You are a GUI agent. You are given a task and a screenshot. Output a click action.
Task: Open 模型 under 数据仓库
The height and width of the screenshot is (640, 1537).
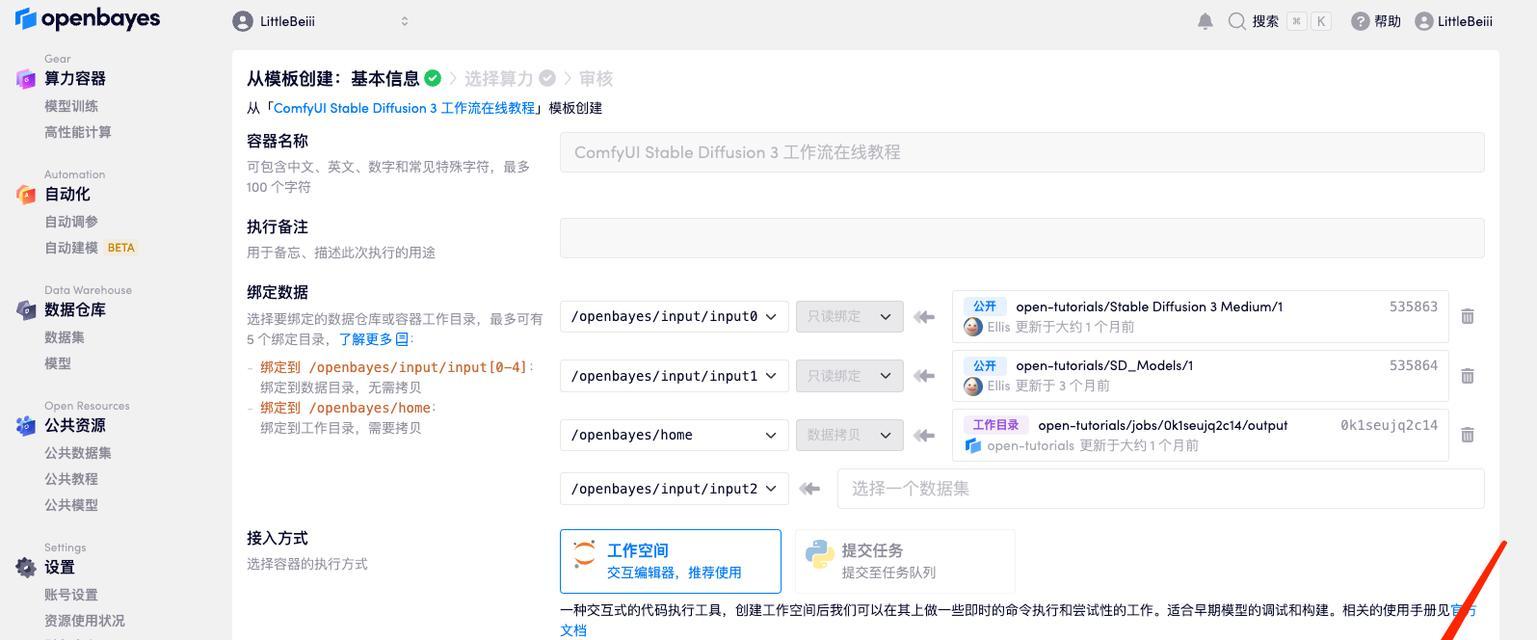pyautogui.click(x=58, y=364)
